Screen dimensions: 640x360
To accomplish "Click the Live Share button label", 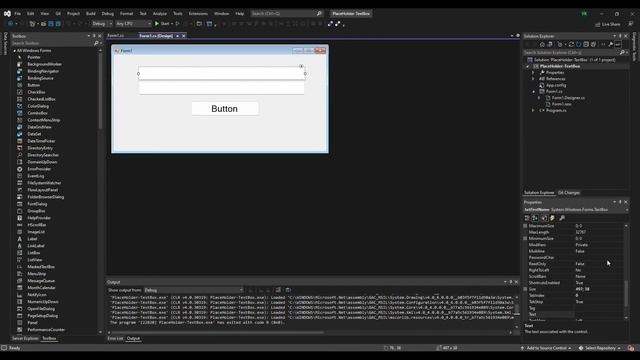I will pyautogui.click(x=611, y=24).
